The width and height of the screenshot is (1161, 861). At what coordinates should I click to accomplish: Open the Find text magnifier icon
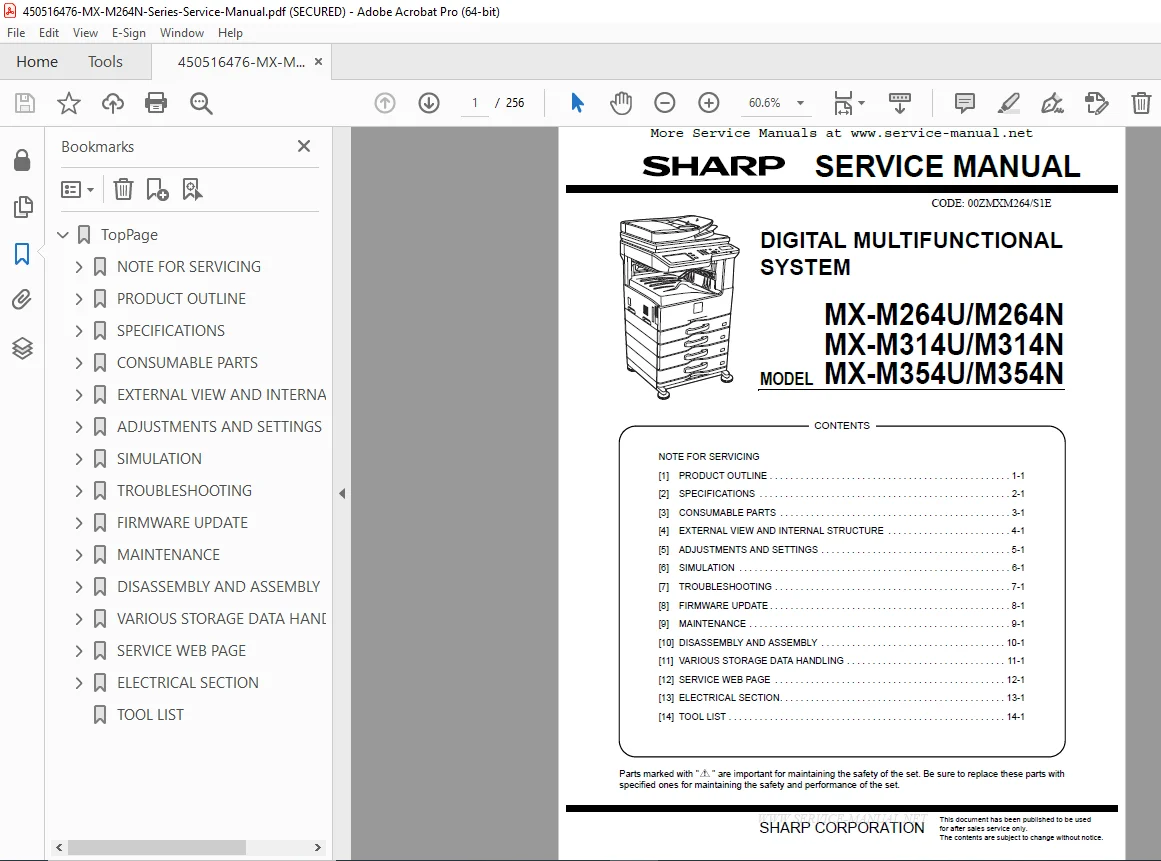coord(201,103)
